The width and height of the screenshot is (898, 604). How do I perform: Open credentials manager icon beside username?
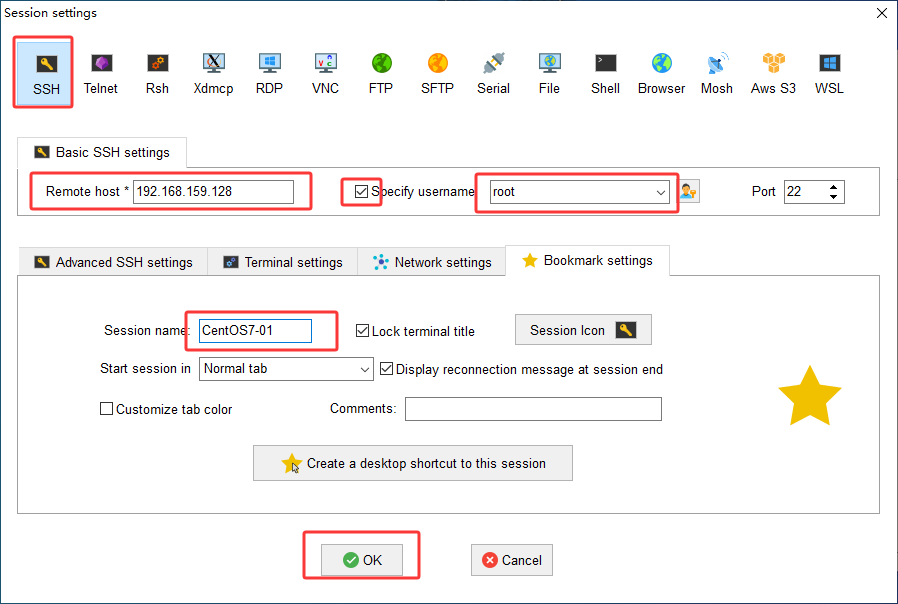coord(689,192)
